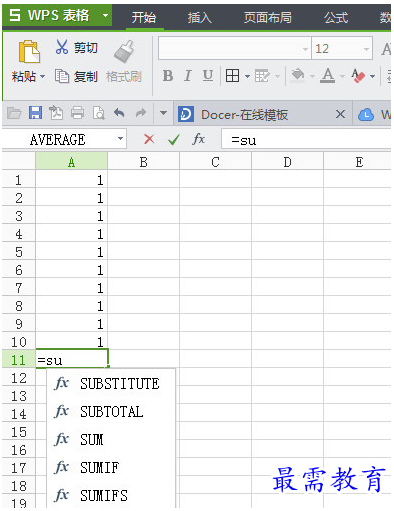Click the Copy icon
The width and height of the screenshot is (394, 511).
pyautogui.click(x=62, y=76)
